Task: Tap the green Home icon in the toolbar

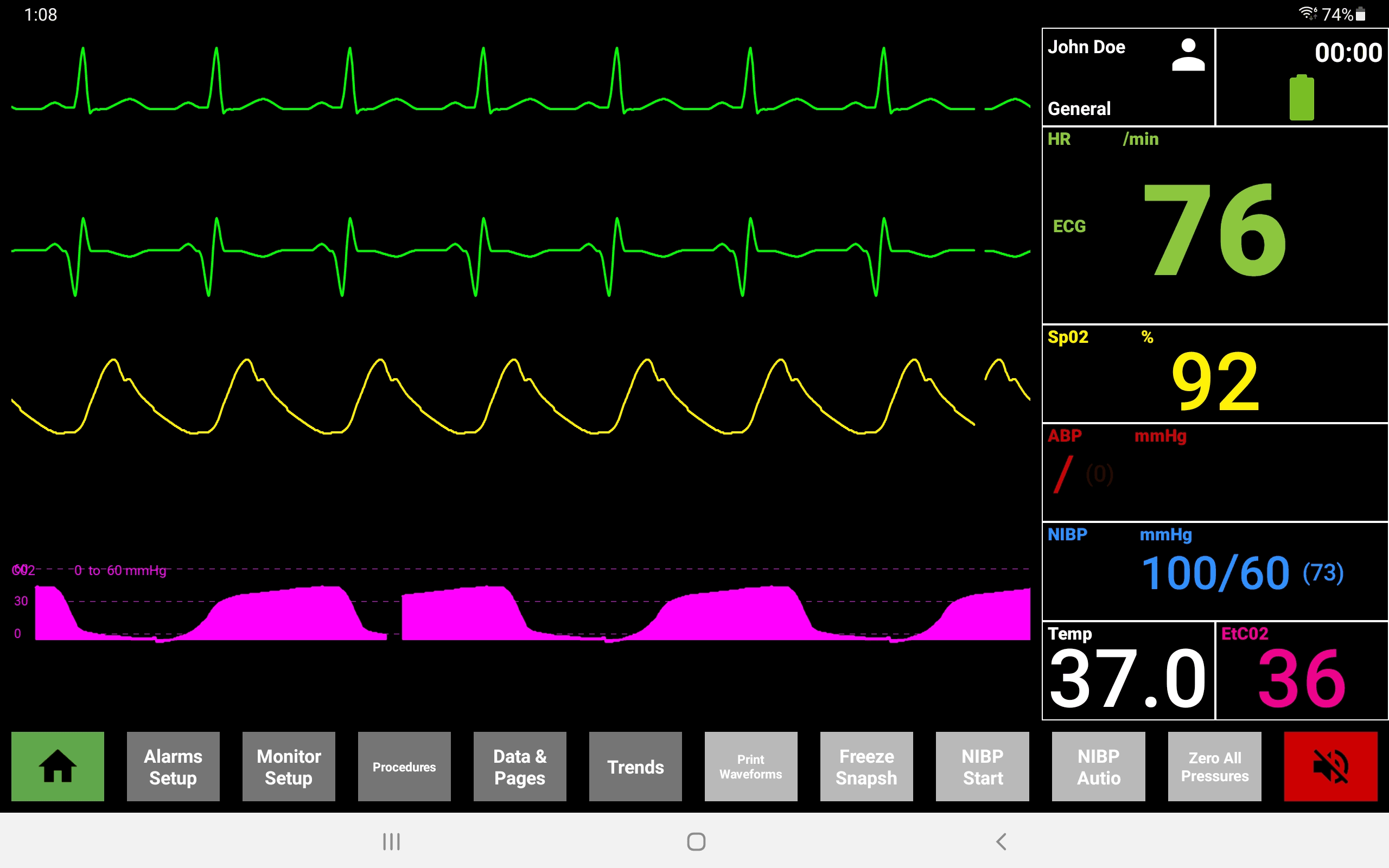Action: (57, 767)
